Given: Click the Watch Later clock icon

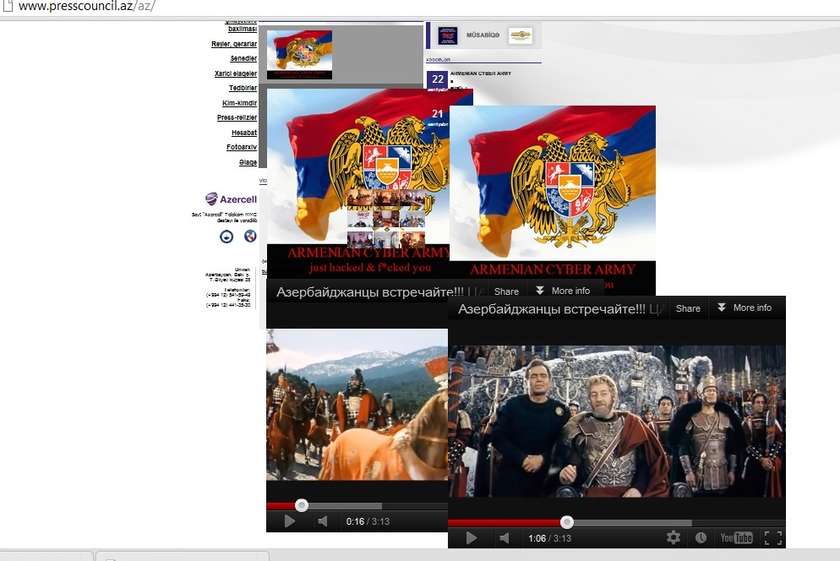Looking at the screenshot, I should [x=701, y=538].
